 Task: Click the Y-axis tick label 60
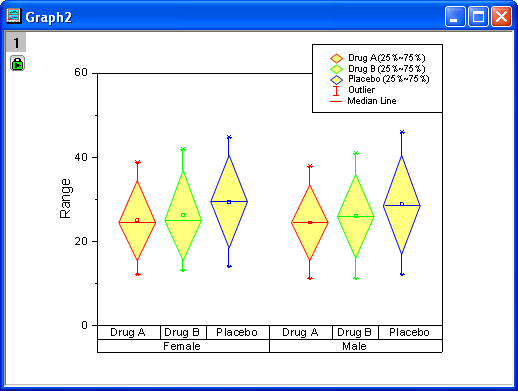[x=81, y=72]
